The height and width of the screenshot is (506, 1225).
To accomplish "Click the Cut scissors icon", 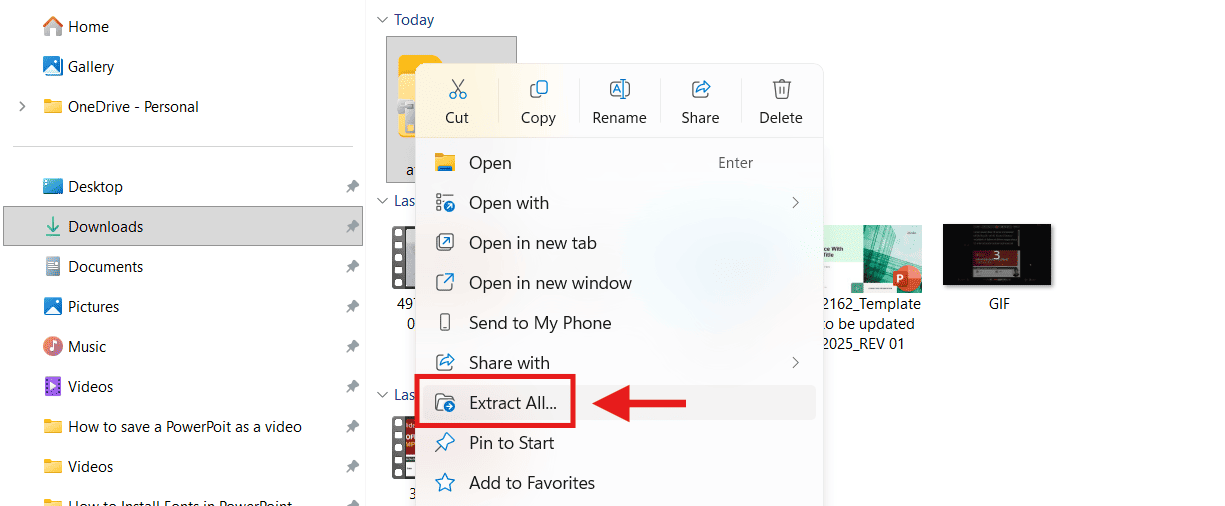I will click(x=457, y=90).
